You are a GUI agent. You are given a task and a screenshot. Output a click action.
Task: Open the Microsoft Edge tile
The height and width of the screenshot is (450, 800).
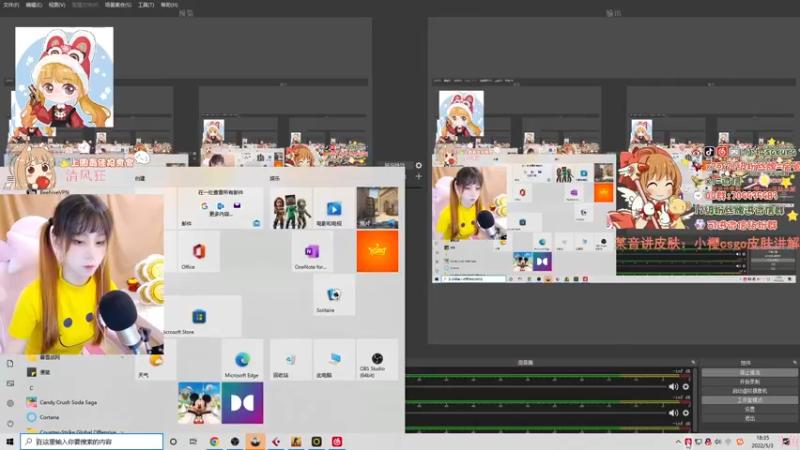click(x=242, y=360)
